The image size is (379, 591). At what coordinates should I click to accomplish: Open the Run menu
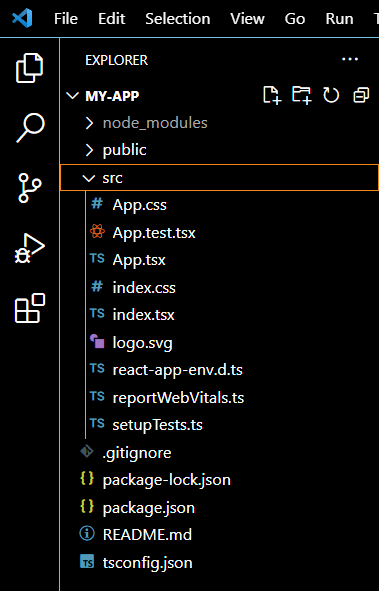click(x=339, y=18)
